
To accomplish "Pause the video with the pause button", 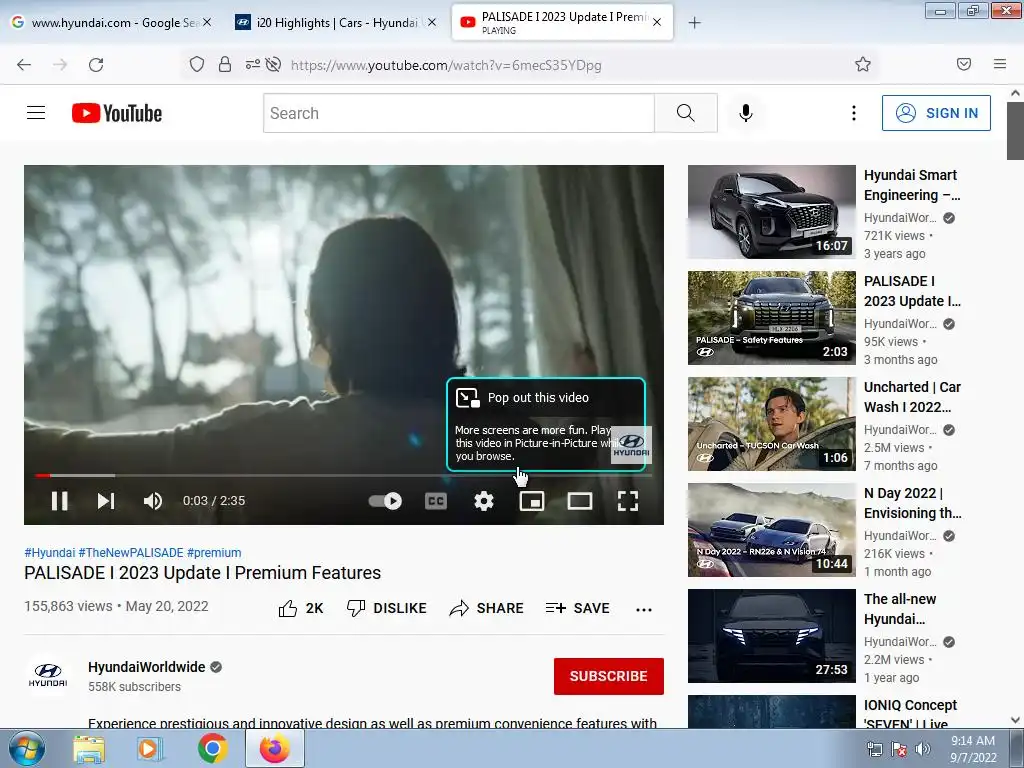I will [59, 501].
